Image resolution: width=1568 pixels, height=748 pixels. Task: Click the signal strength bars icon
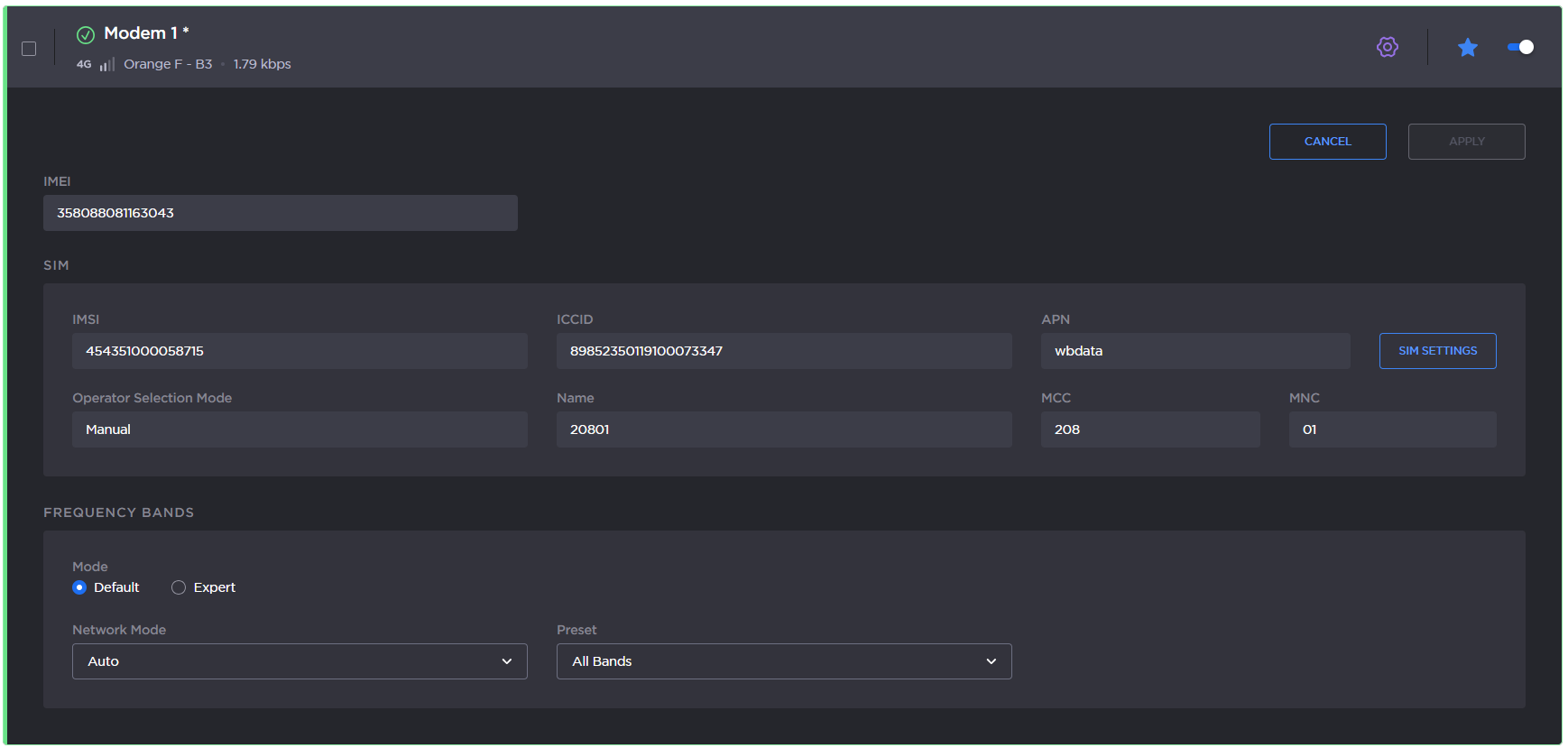pos(107,65)
